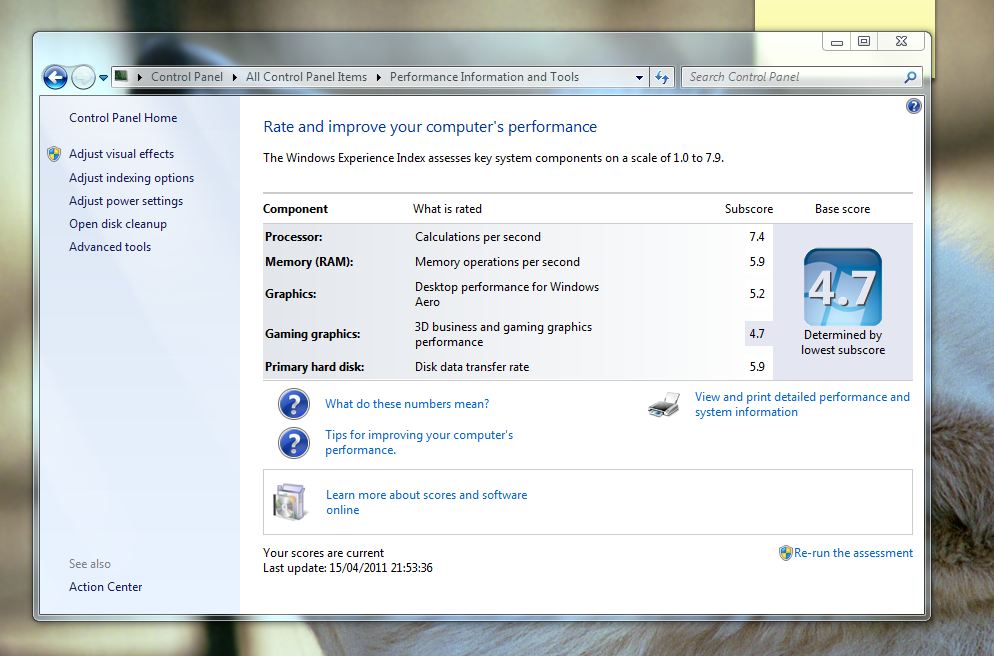Open the recent pages dropdown arrow
994x656 pixels.
103,78
